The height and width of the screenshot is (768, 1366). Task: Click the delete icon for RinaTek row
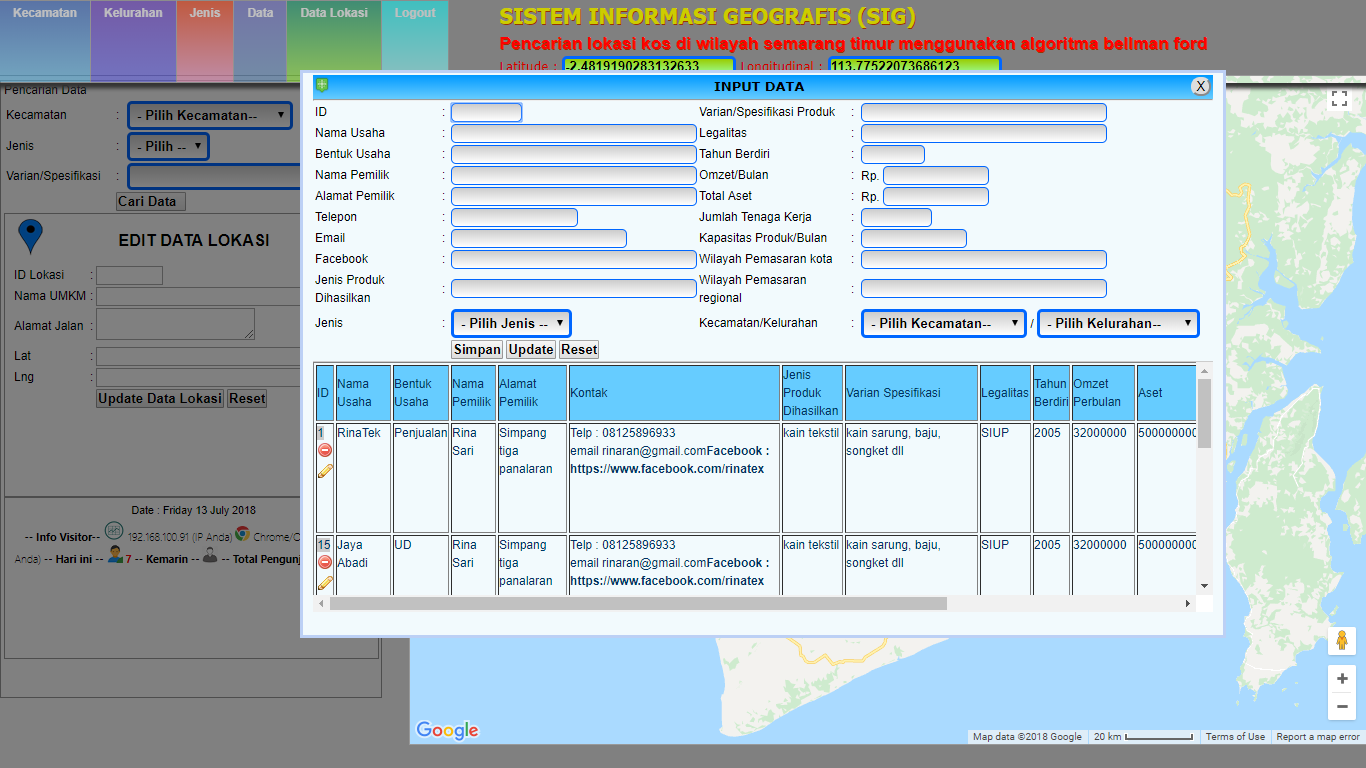click(x=325, y=451)
